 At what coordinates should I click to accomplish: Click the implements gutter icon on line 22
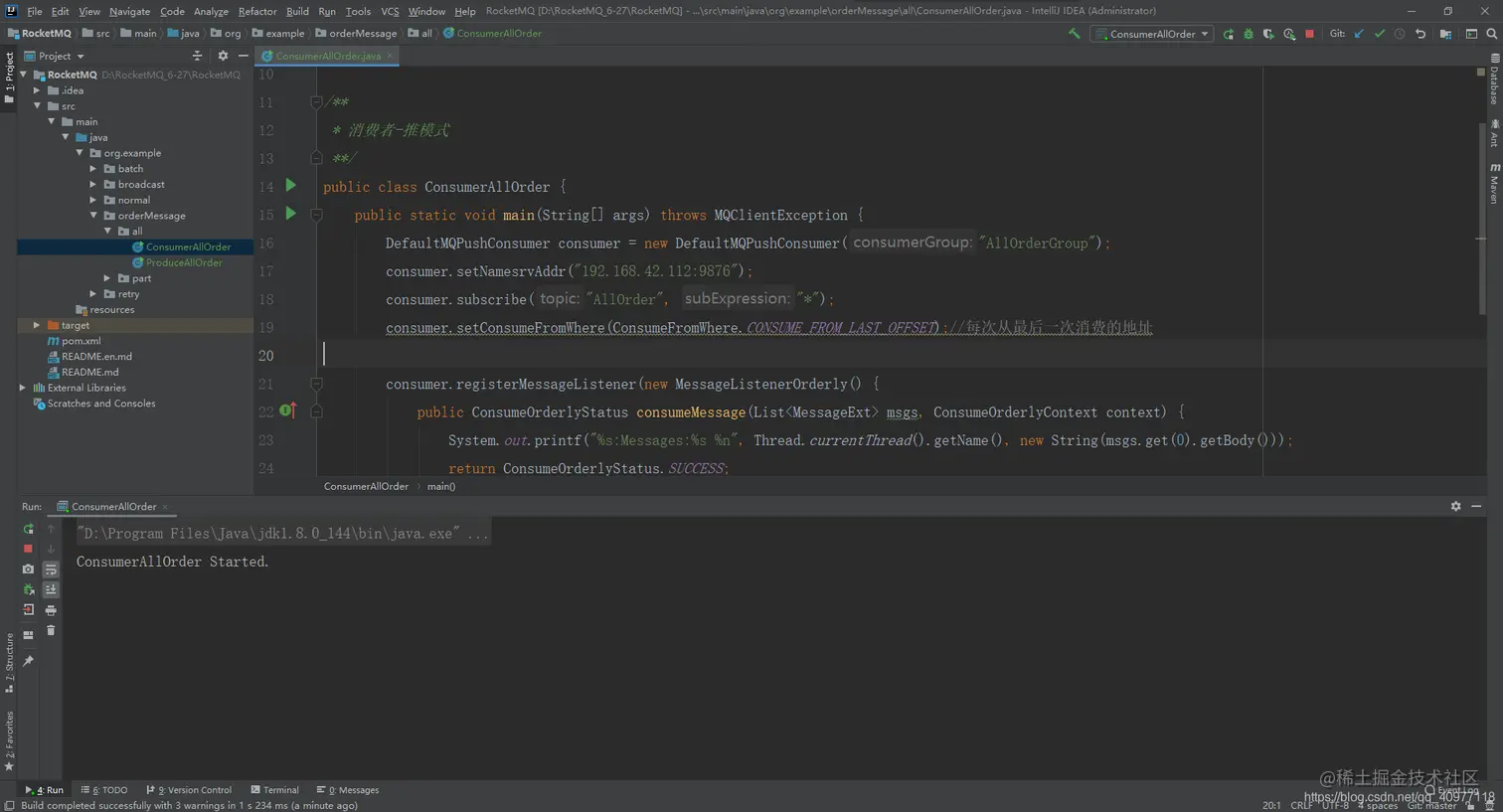click(x=288, y=410)
